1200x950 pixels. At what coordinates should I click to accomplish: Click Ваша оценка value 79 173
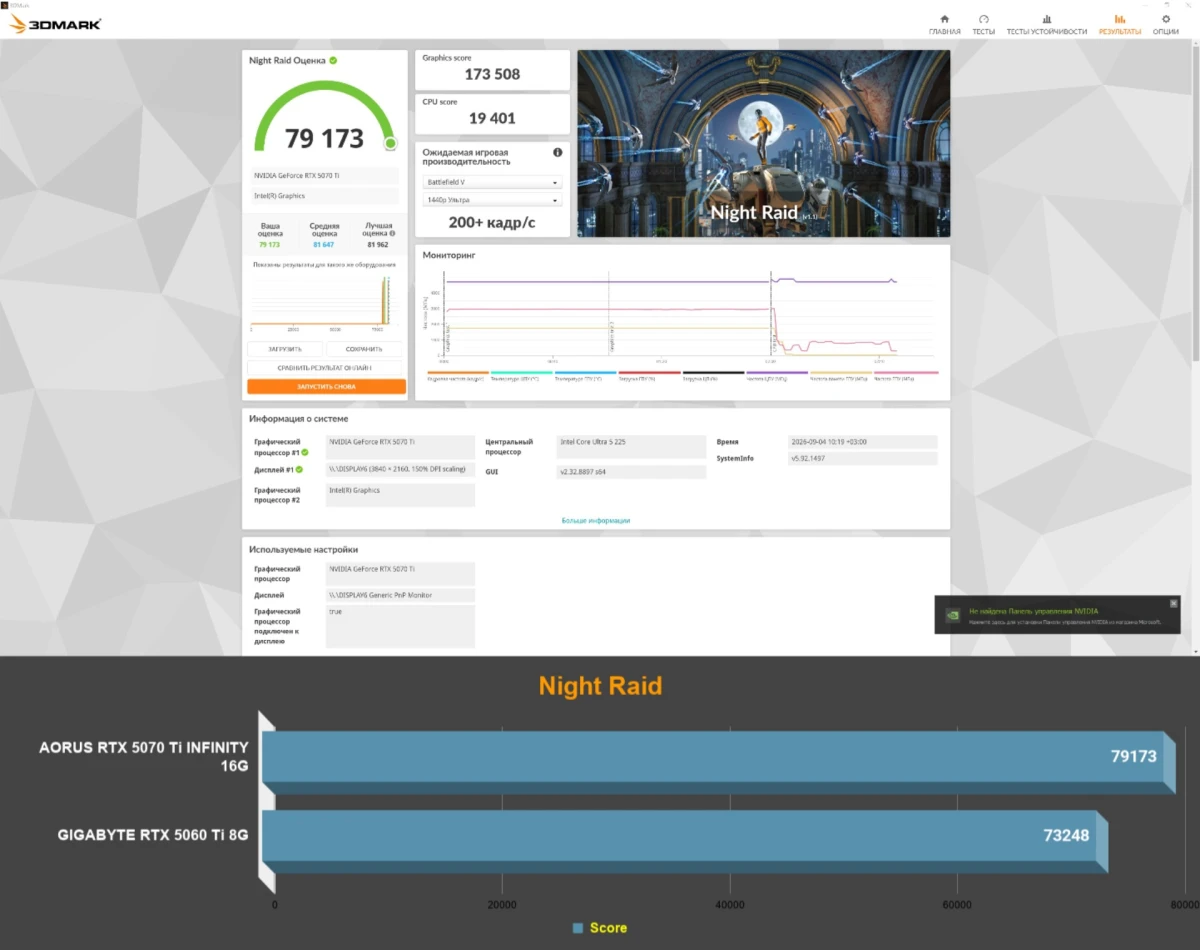[x=270, y=244]
